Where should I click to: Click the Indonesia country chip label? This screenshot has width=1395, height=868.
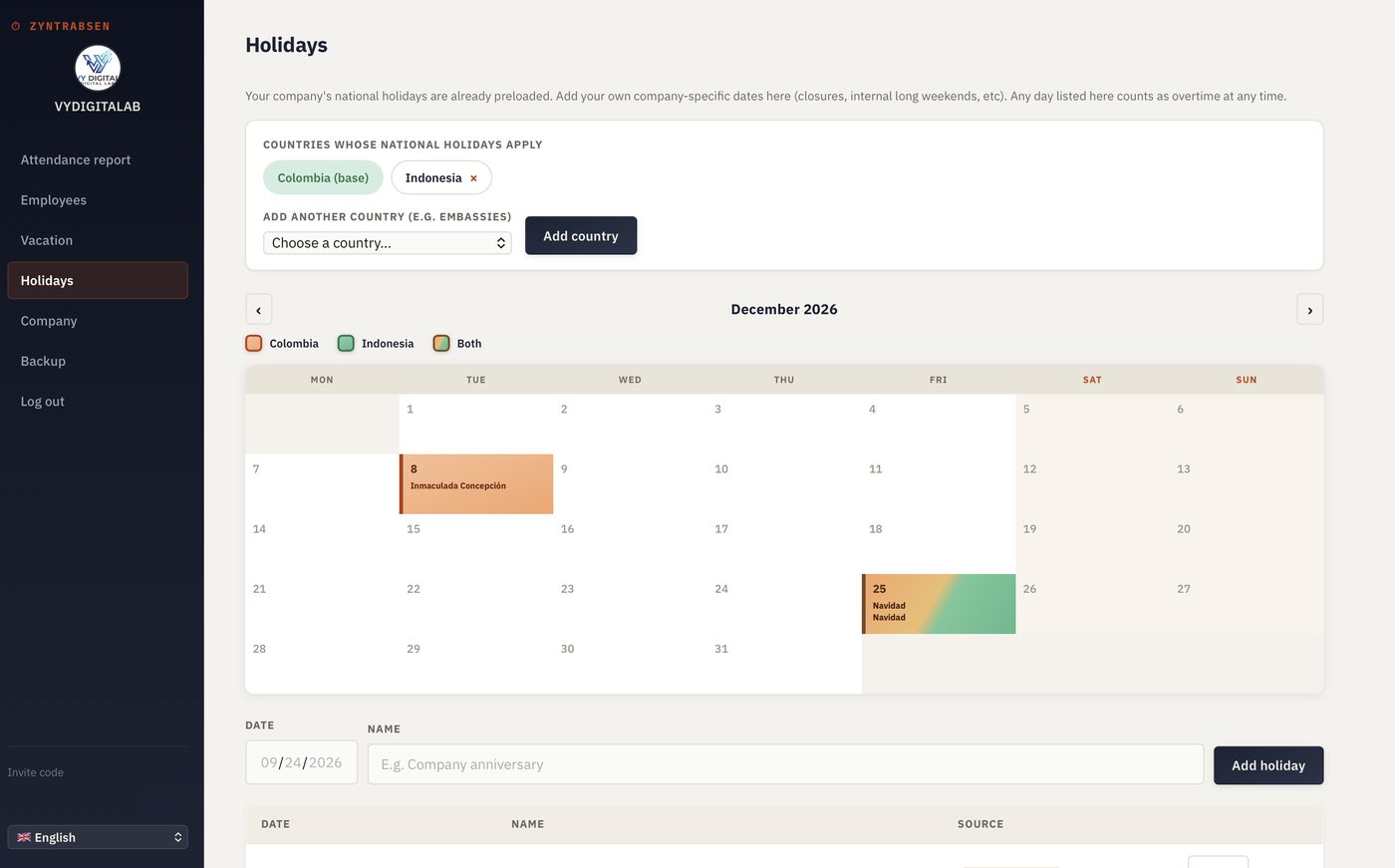433,178
